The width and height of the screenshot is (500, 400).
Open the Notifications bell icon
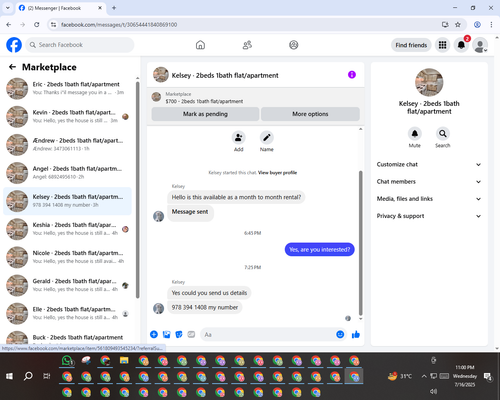pos(461,45)
